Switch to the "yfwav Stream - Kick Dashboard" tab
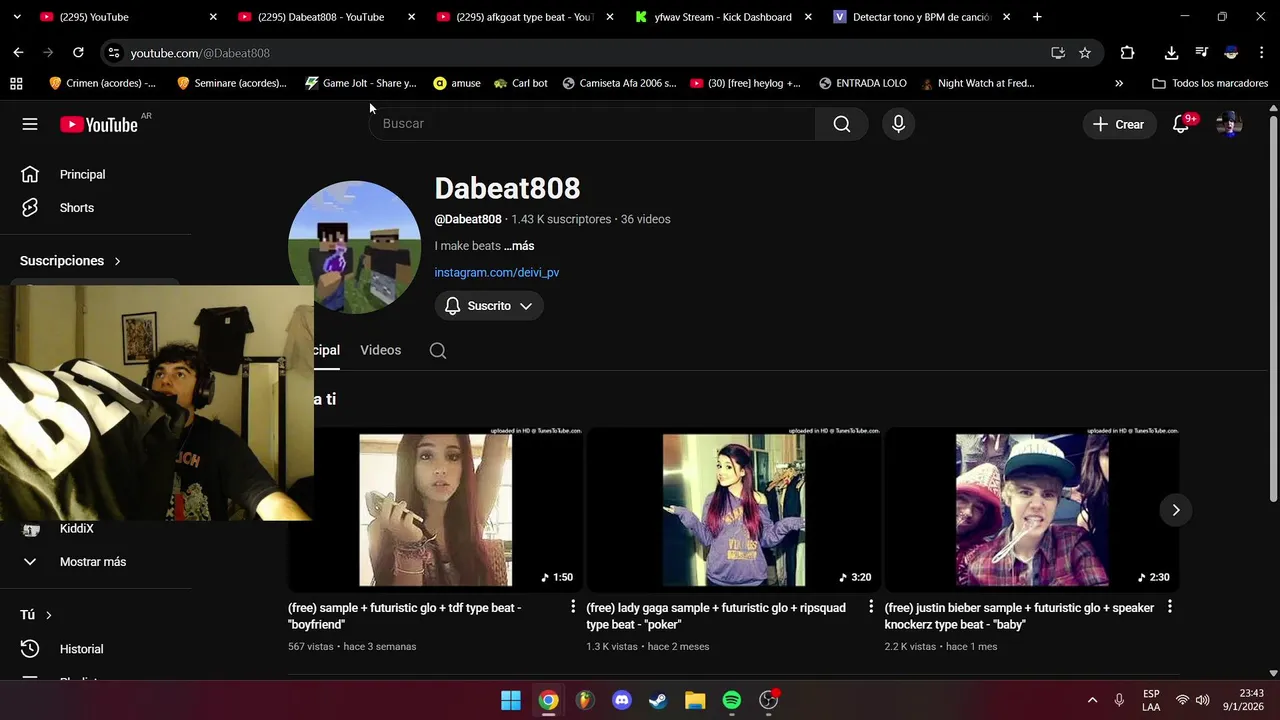 coord(723,17)
